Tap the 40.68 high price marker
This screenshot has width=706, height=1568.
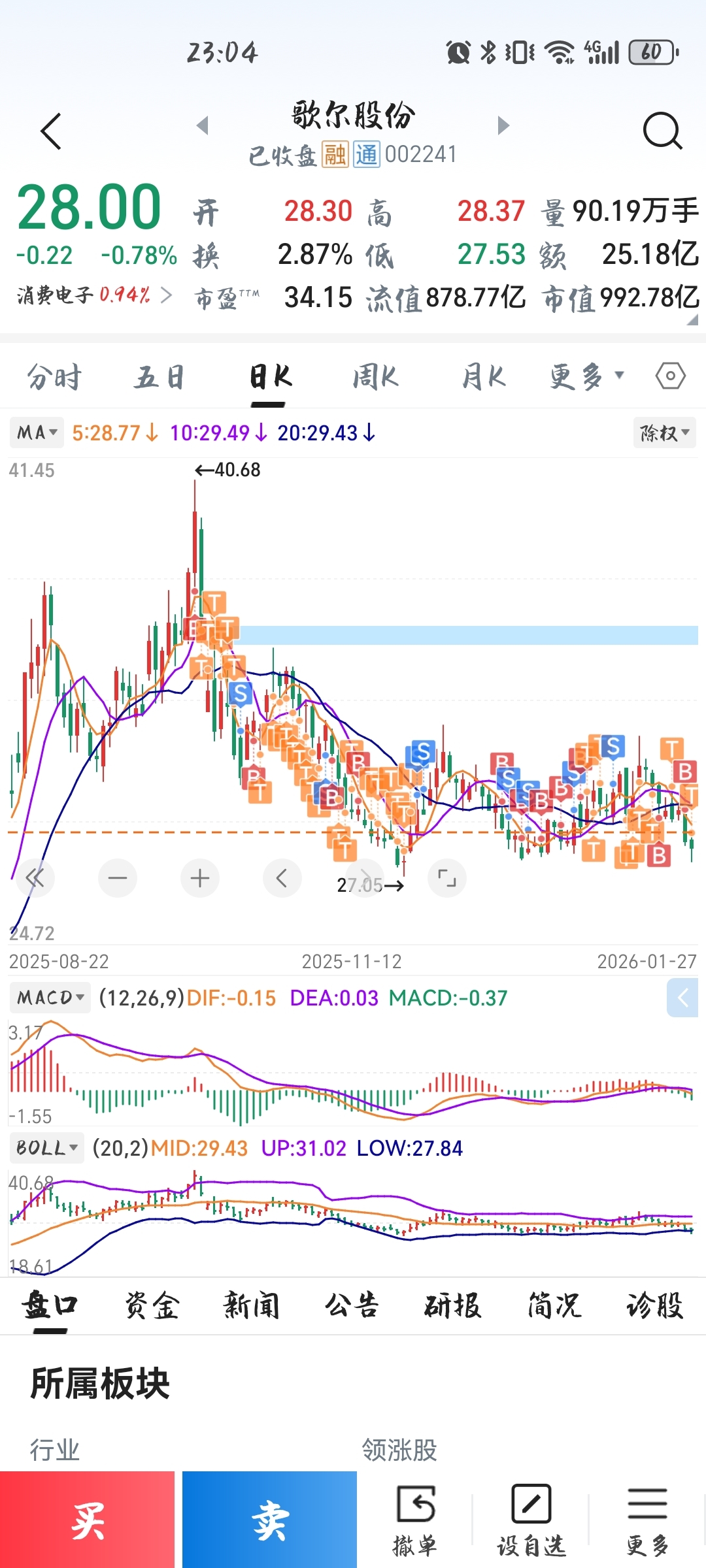coord(227,470)
